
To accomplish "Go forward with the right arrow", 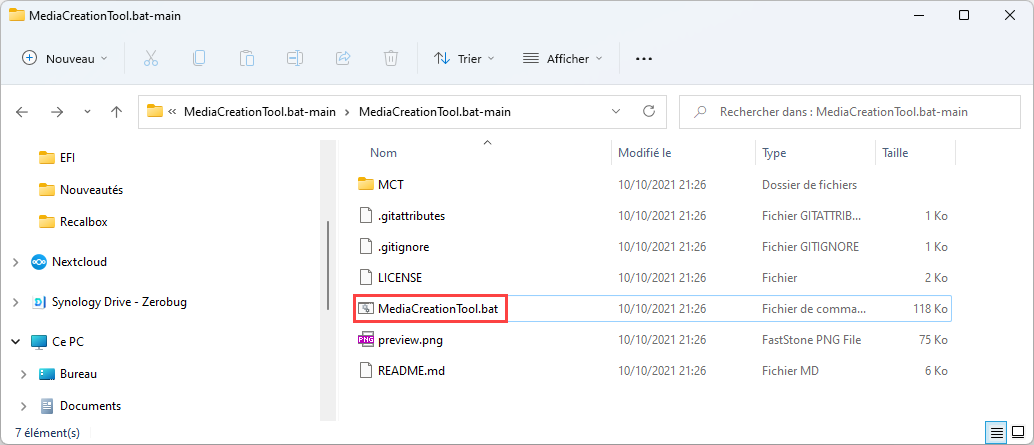I will (57, 112).
